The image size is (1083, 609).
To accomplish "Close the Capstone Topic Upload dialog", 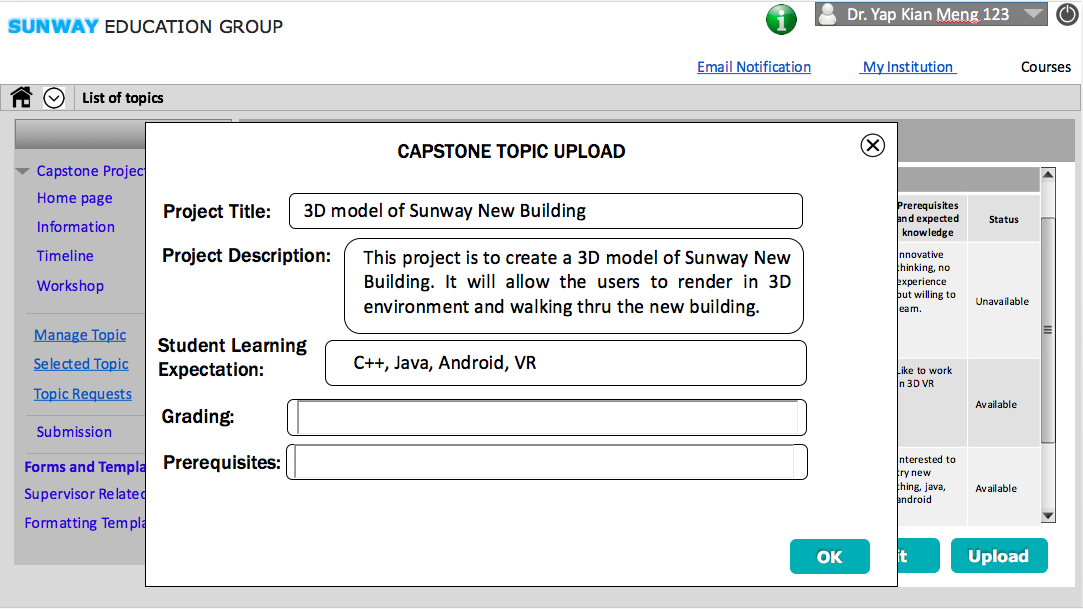I will [x=872, y=145].
